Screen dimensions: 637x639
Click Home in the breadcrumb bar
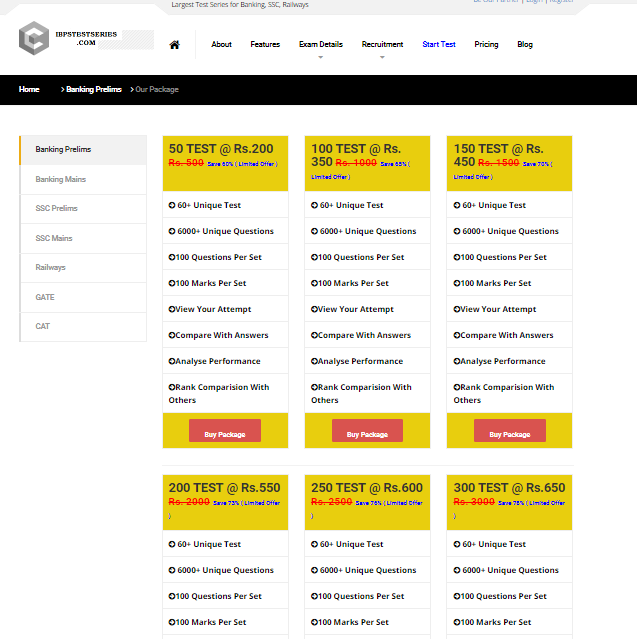click(29, 90)
